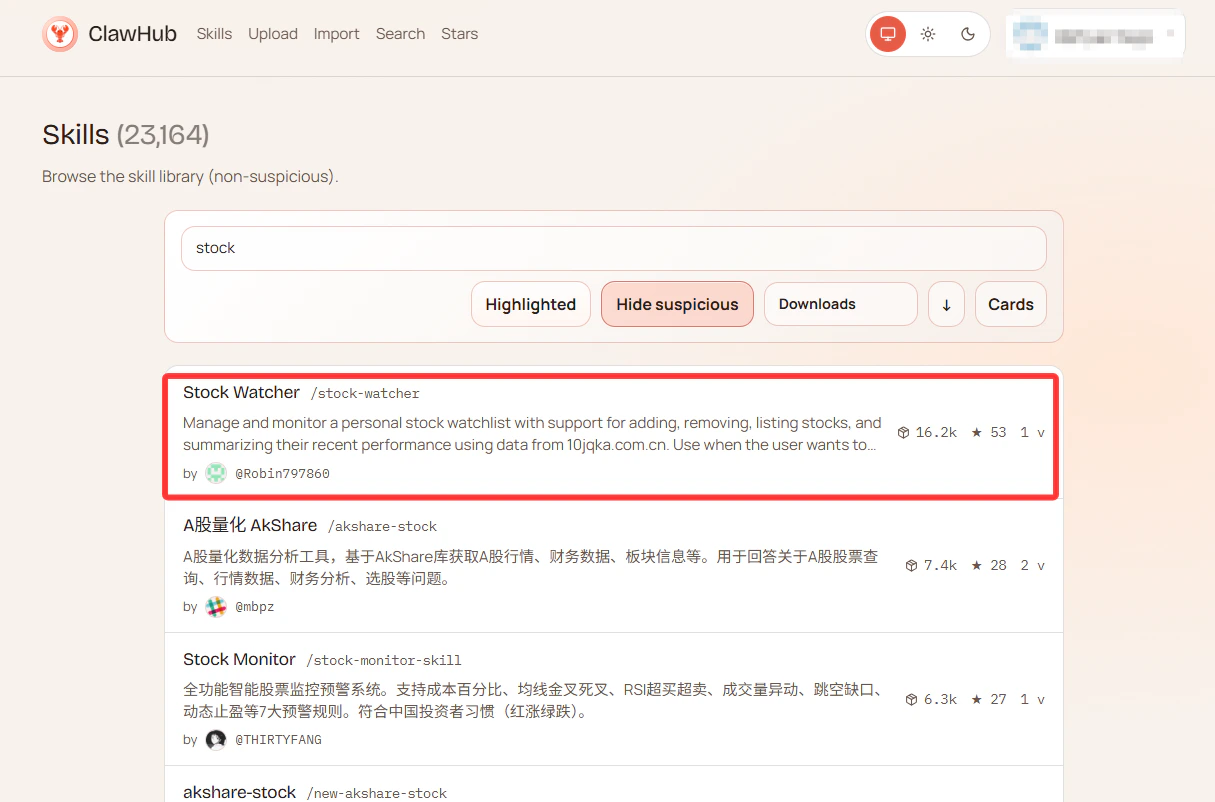Click the sort direction arrow button

point(946,304)
